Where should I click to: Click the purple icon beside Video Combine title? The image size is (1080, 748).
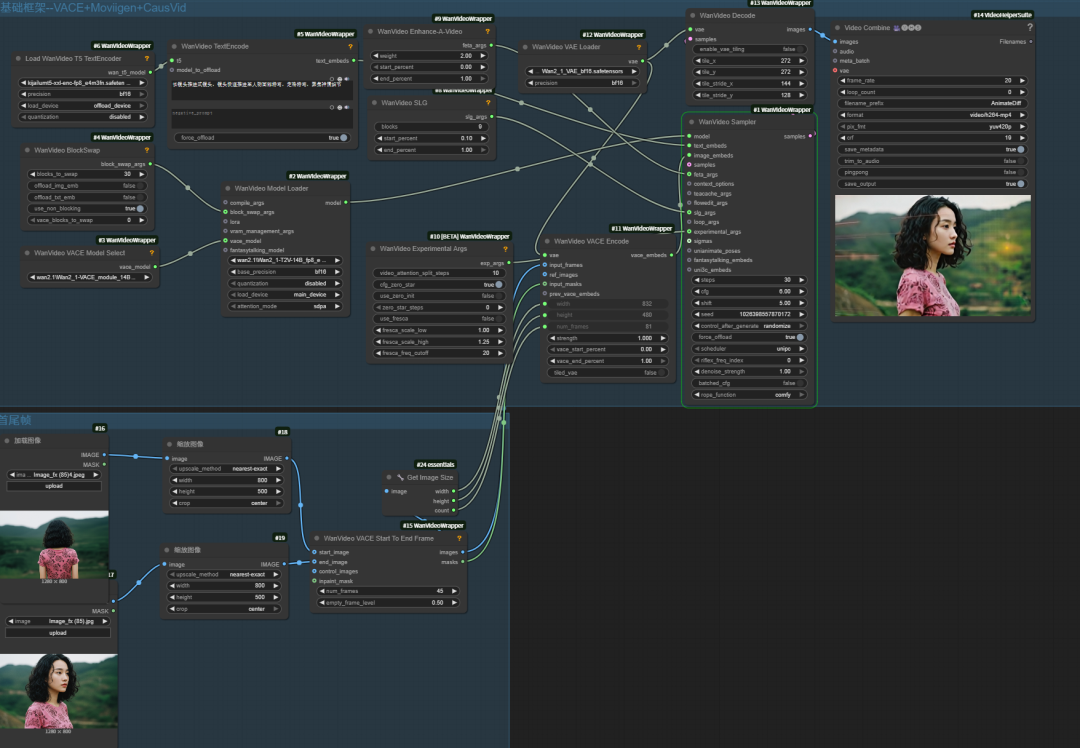click(897, 28)
